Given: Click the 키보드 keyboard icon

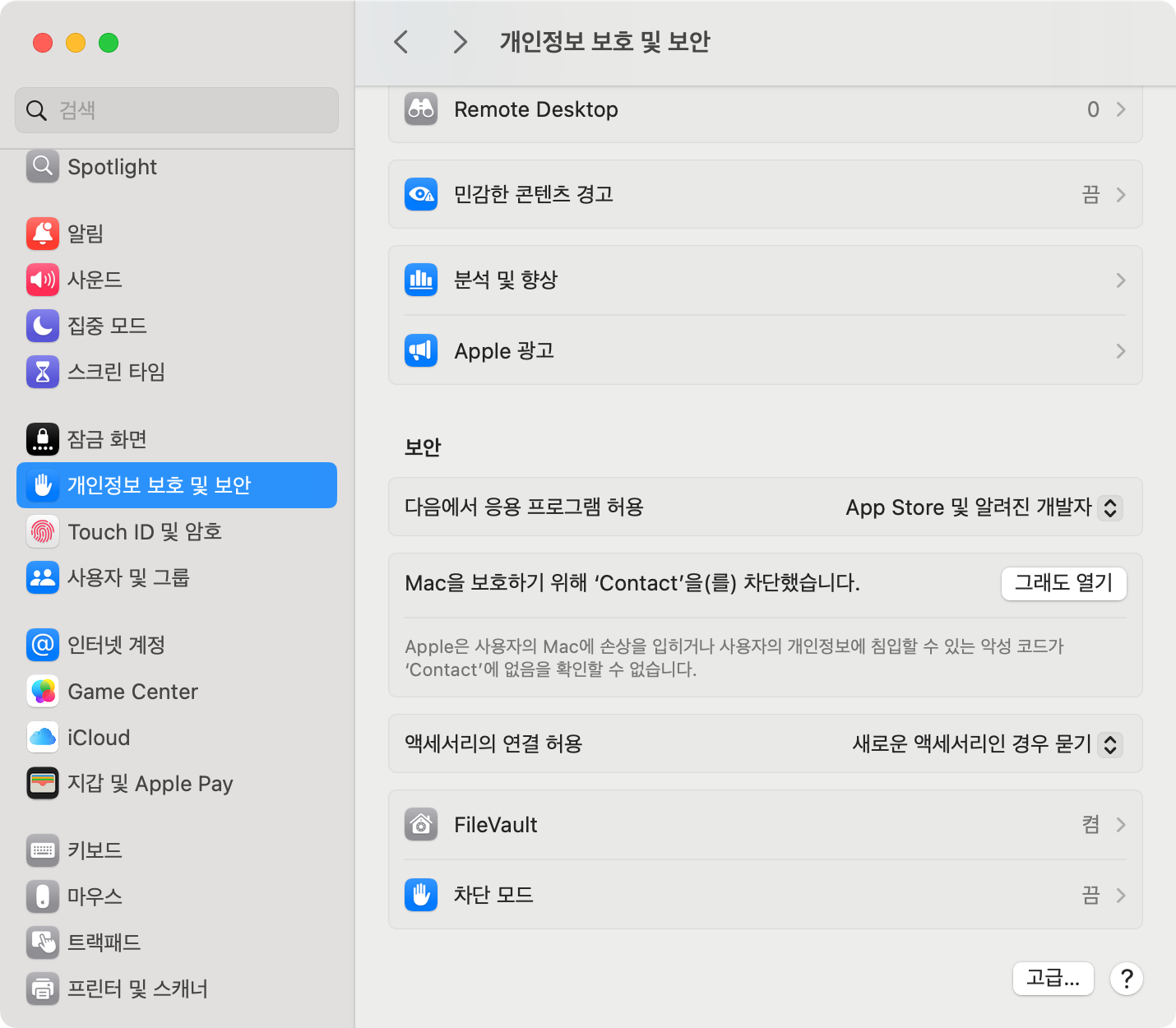Looking at the screenshot, I should (x=43, y=850).
